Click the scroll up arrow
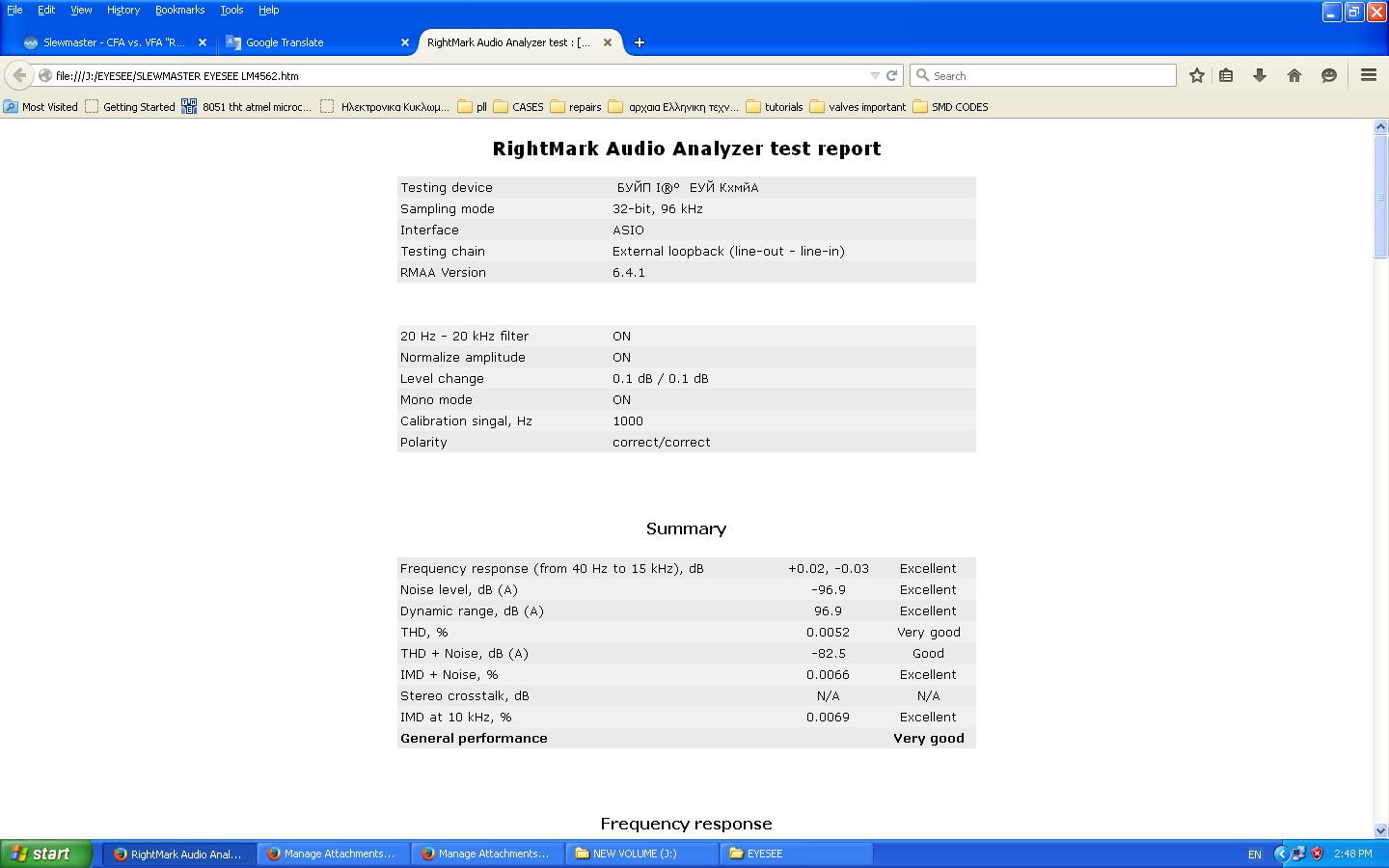This screenshot has height=868, width=1389. tap(1380, 127)
